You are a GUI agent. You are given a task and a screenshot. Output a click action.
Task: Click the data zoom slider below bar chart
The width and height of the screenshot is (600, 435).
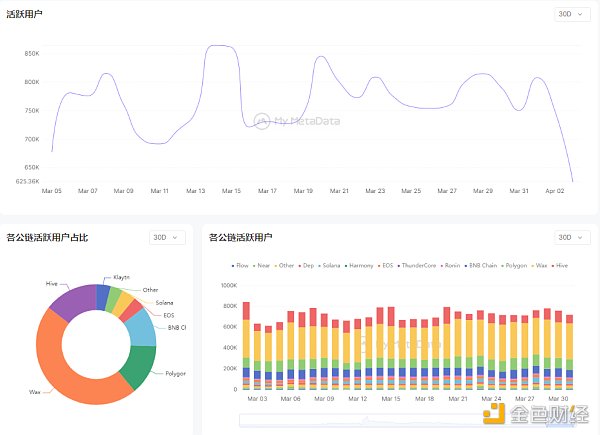coord(400,414)
